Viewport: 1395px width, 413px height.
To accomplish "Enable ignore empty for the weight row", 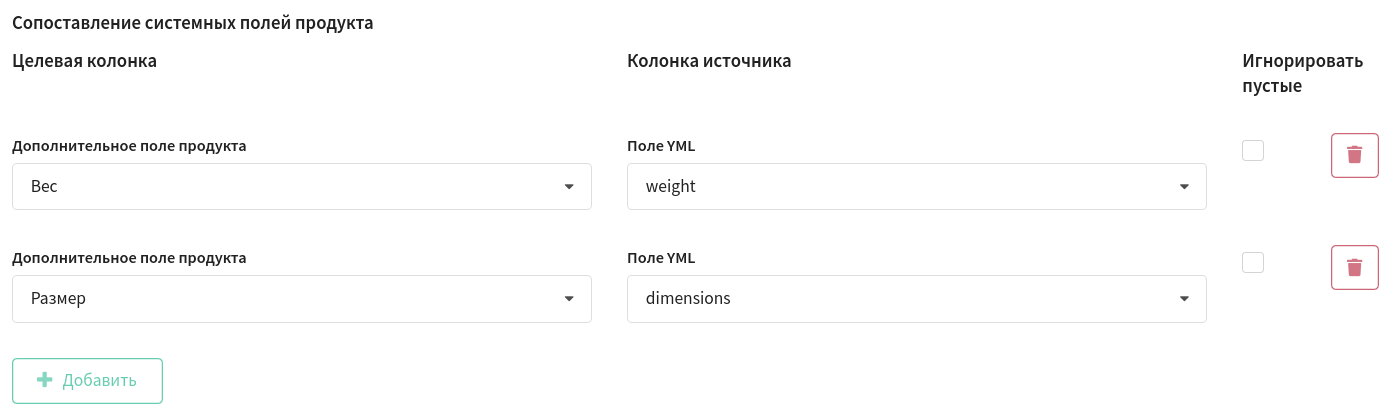I will (1253, 150).
